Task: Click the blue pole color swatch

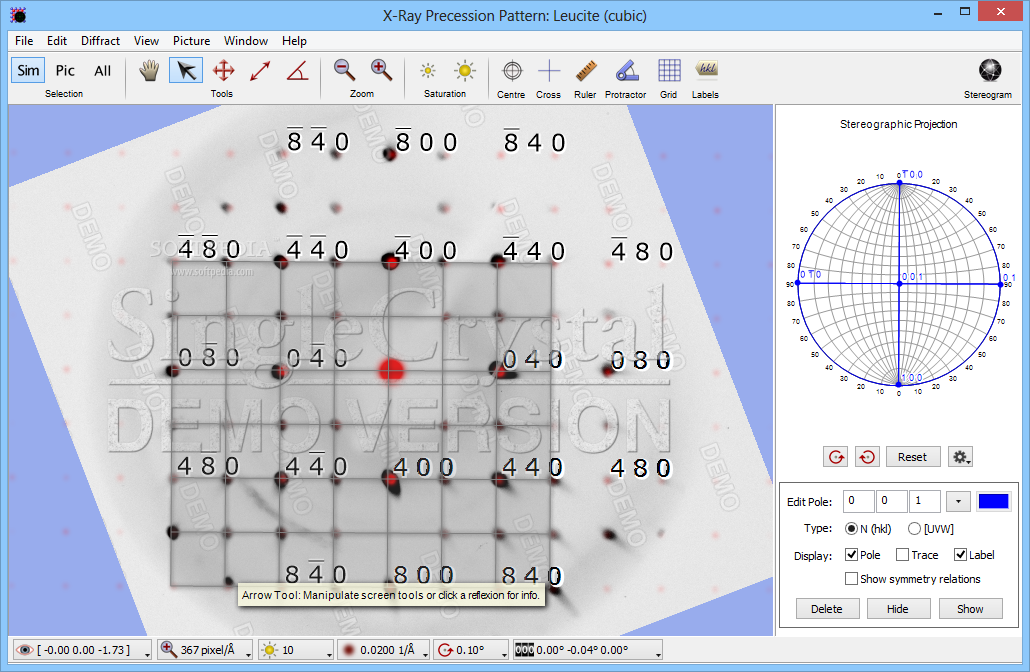Action: pos(993,502)
